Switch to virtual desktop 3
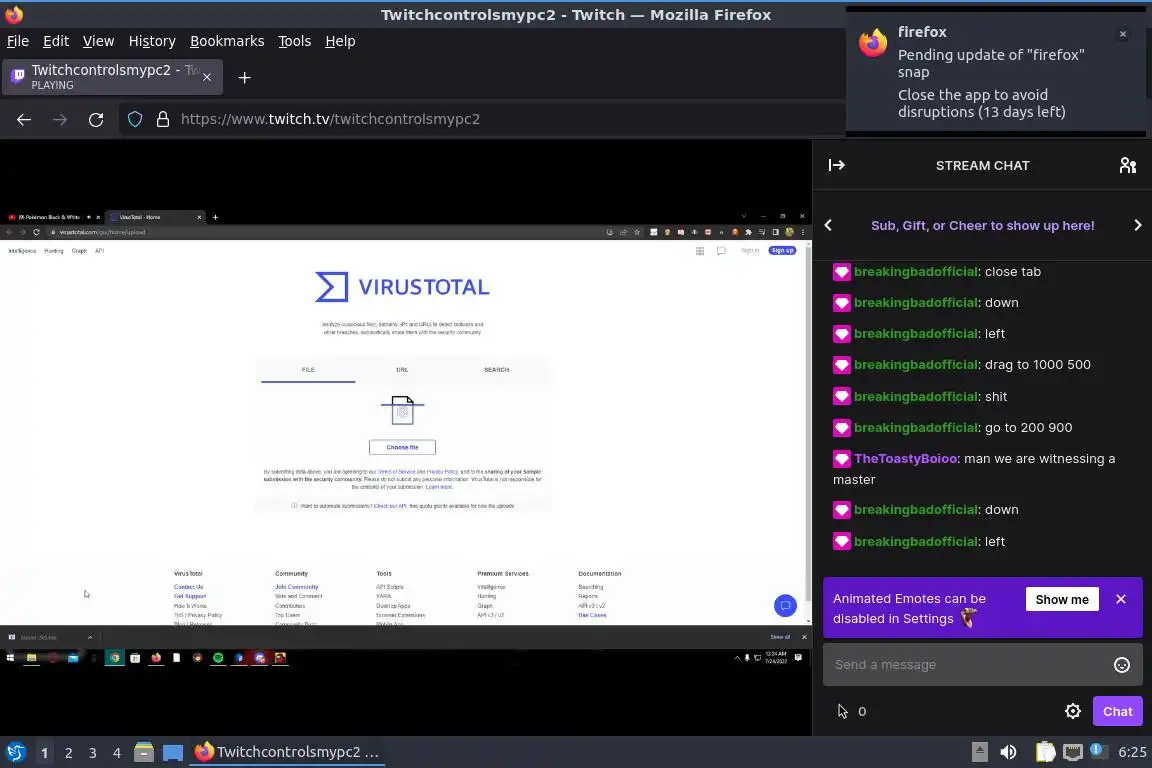The height and width of the screenshot is (768, 1152). point(93,753)
